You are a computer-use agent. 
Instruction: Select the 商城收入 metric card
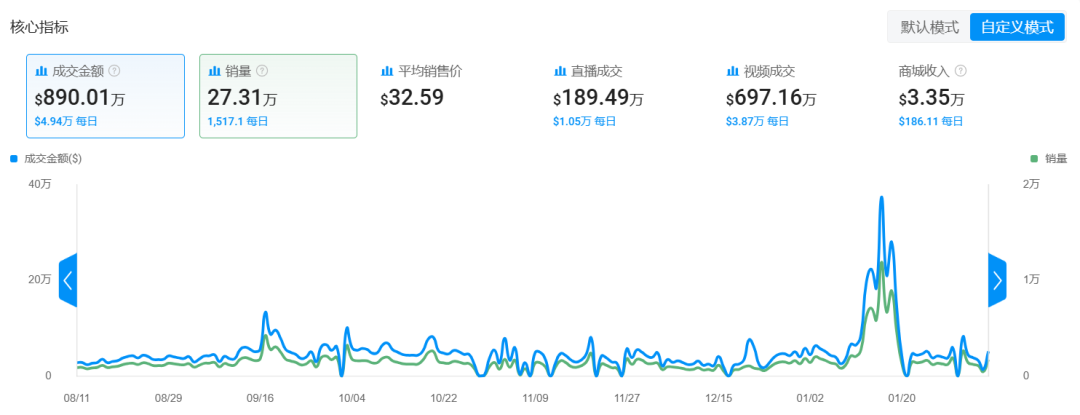point(970,96)
